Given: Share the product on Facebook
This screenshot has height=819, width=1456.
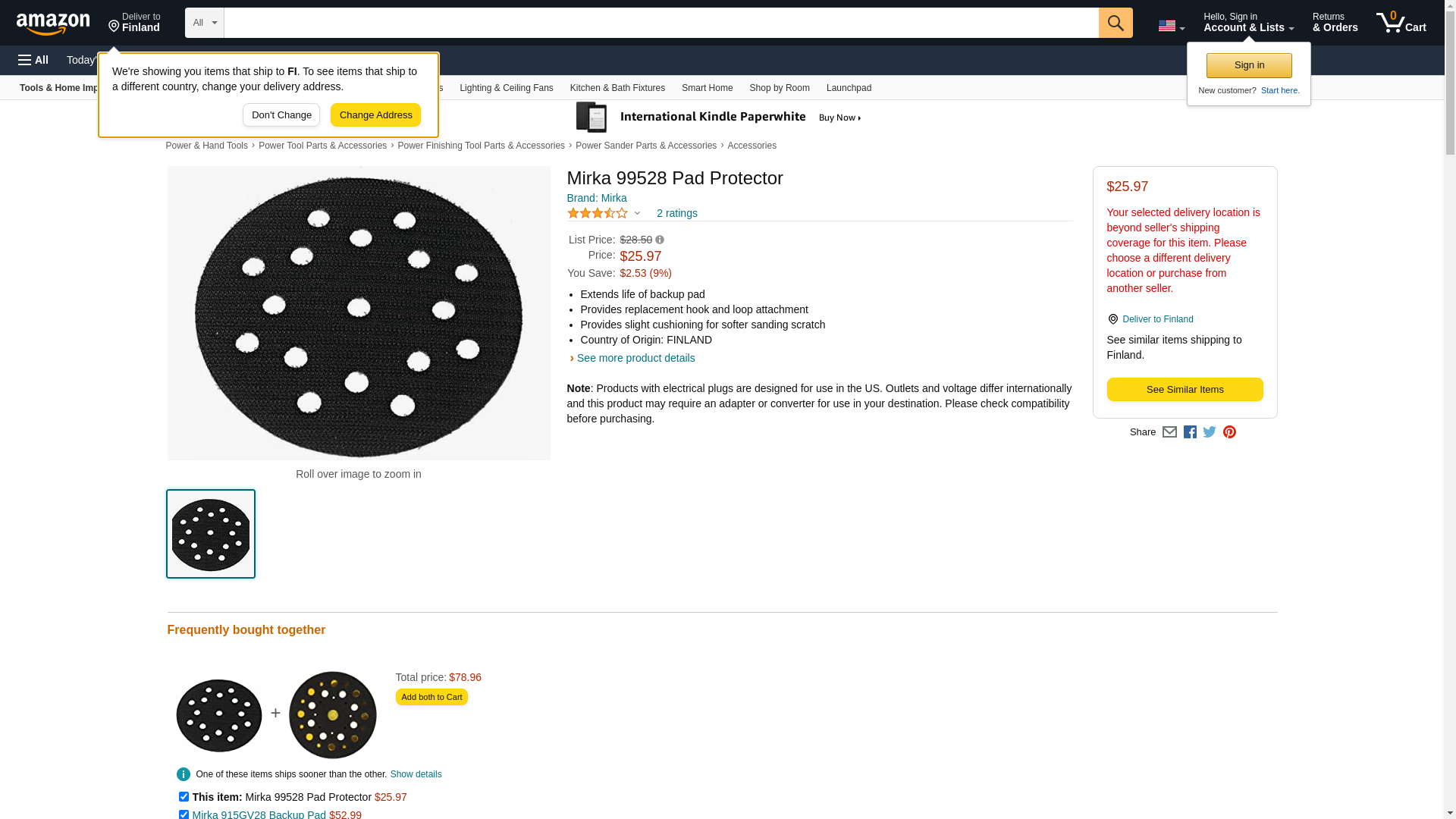Looking at the screenshot, I should coord(1190,432).
